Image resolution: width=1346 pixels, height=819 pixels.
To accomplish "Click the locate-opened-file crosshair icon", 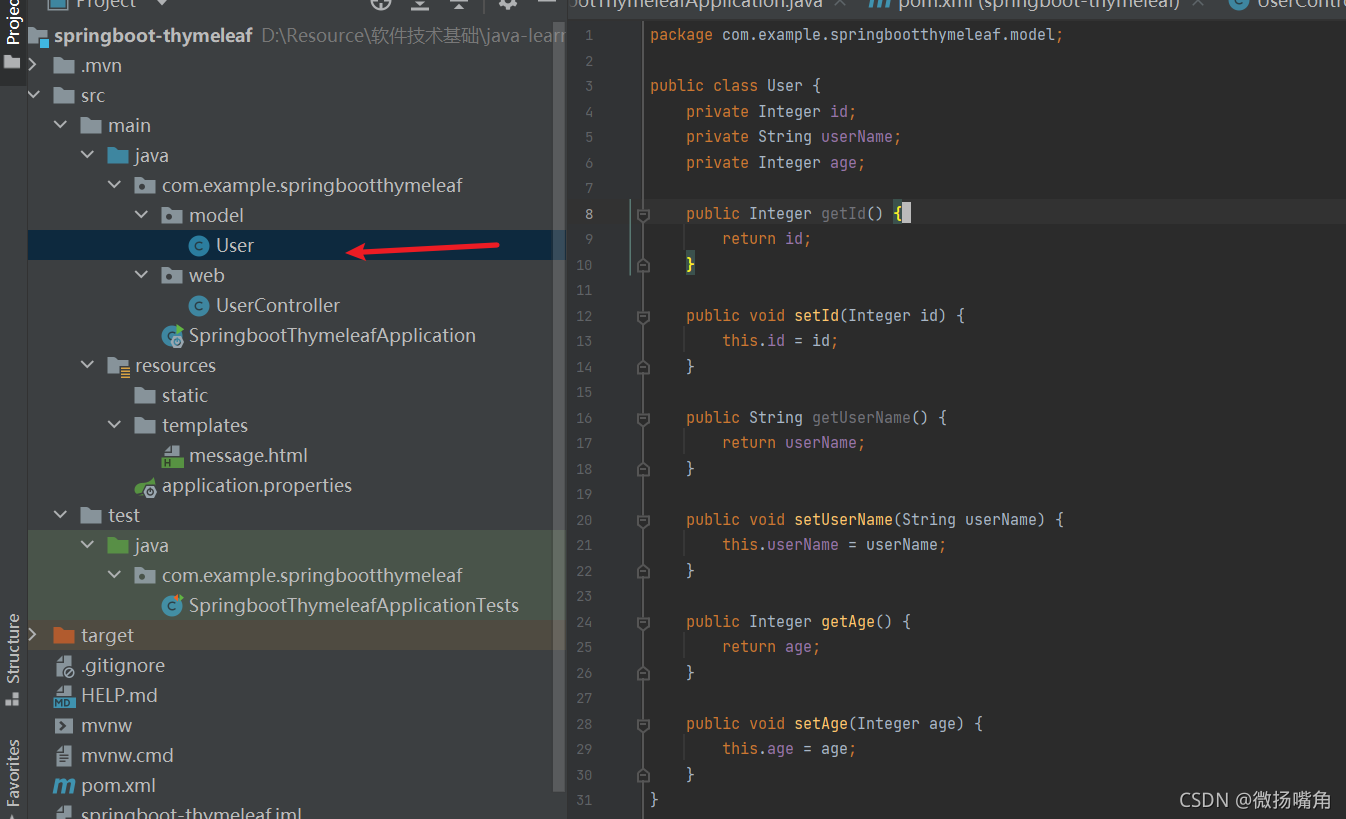I will [x=381, y=3].
